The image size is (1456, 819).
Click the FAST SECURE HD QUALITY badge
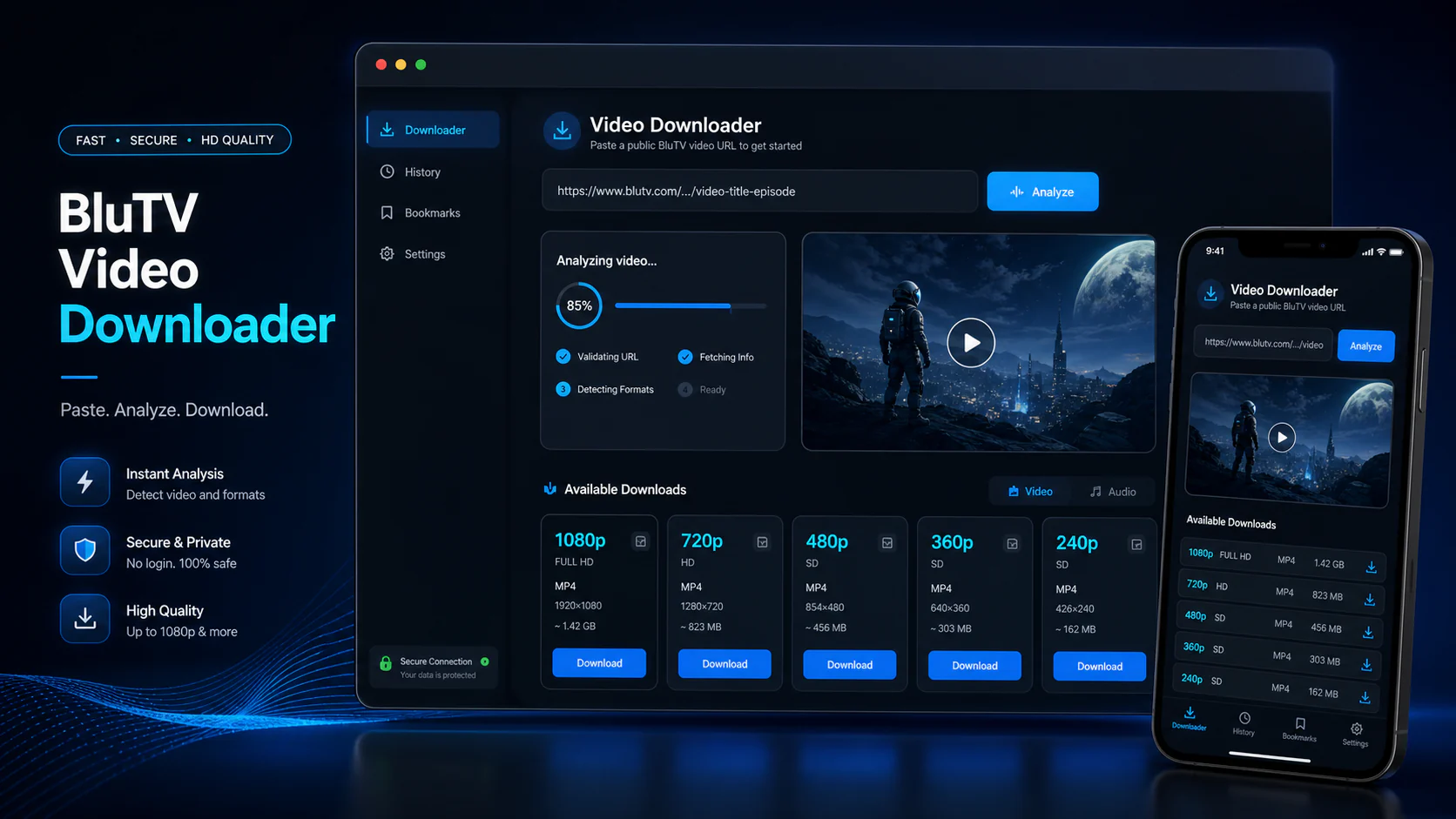(174, 140)
